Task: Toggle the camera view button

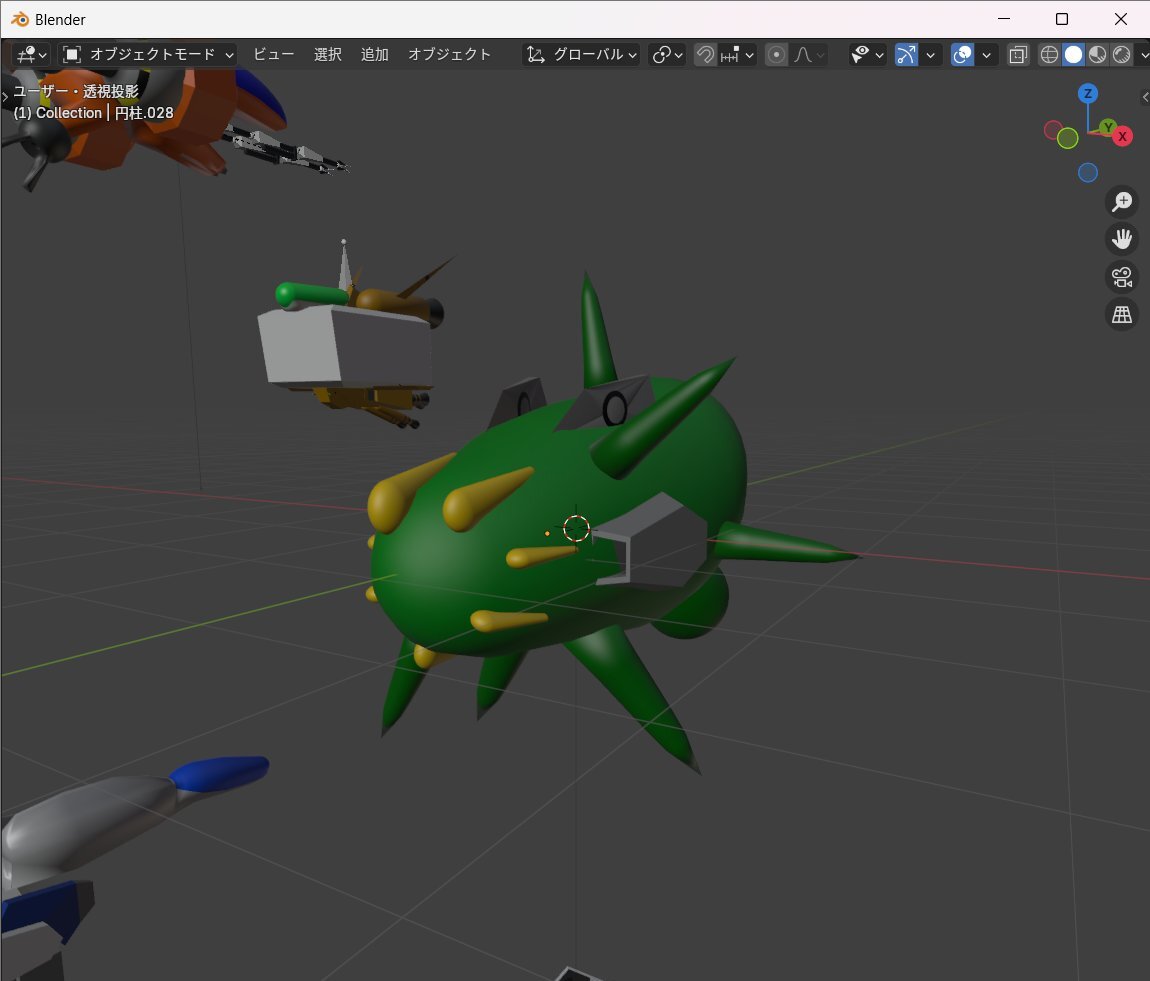Action: [1121, 277]
